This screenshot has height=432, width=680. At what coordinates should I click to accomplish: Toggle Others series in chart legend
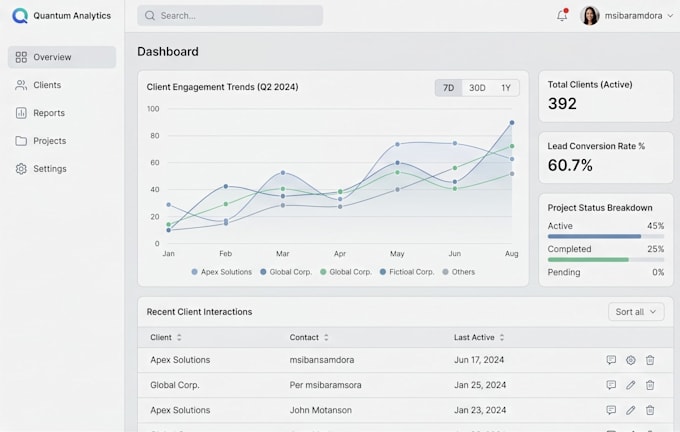(x=458, y=272)
